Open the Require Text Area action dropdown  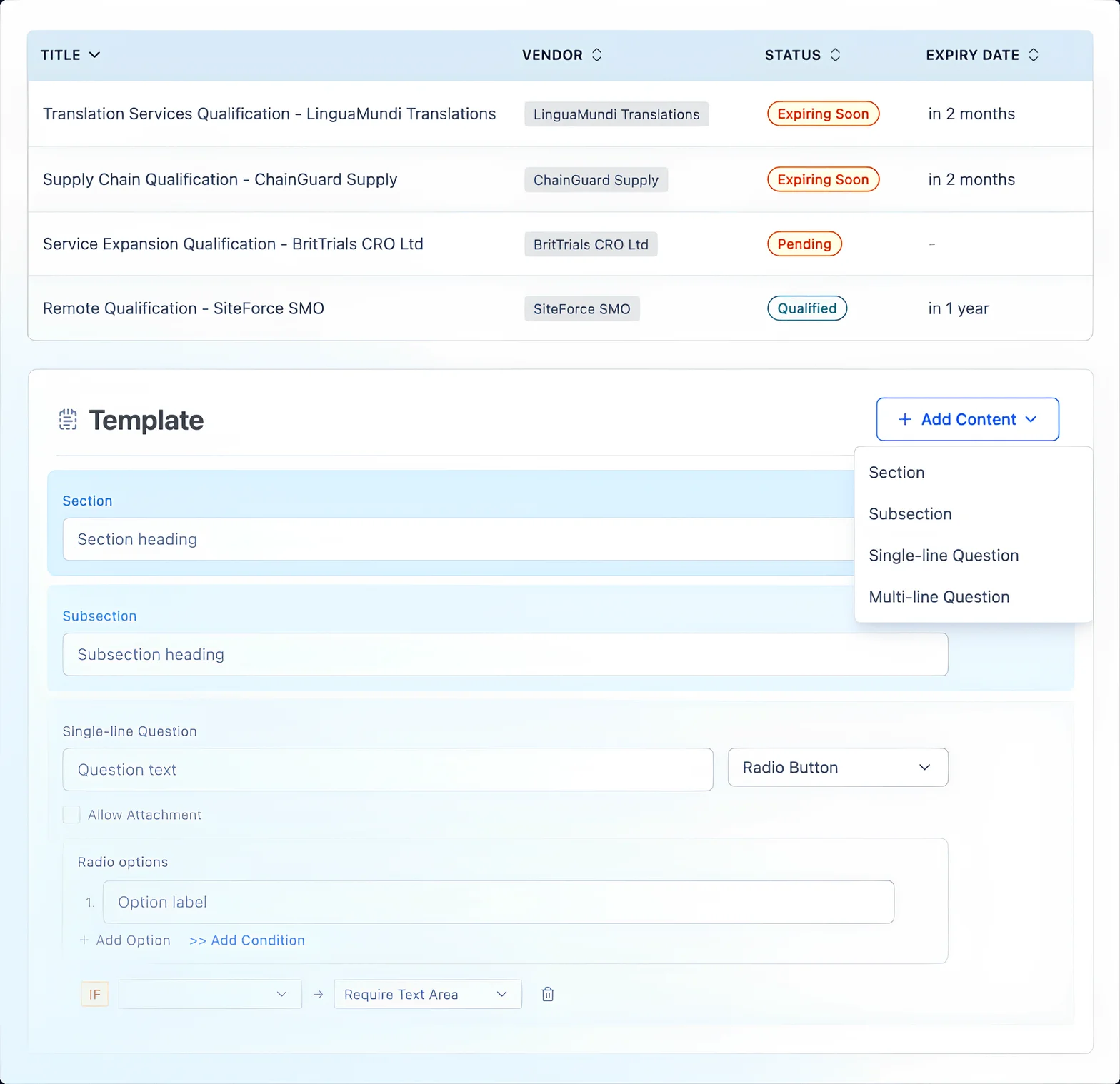[428, 994]
